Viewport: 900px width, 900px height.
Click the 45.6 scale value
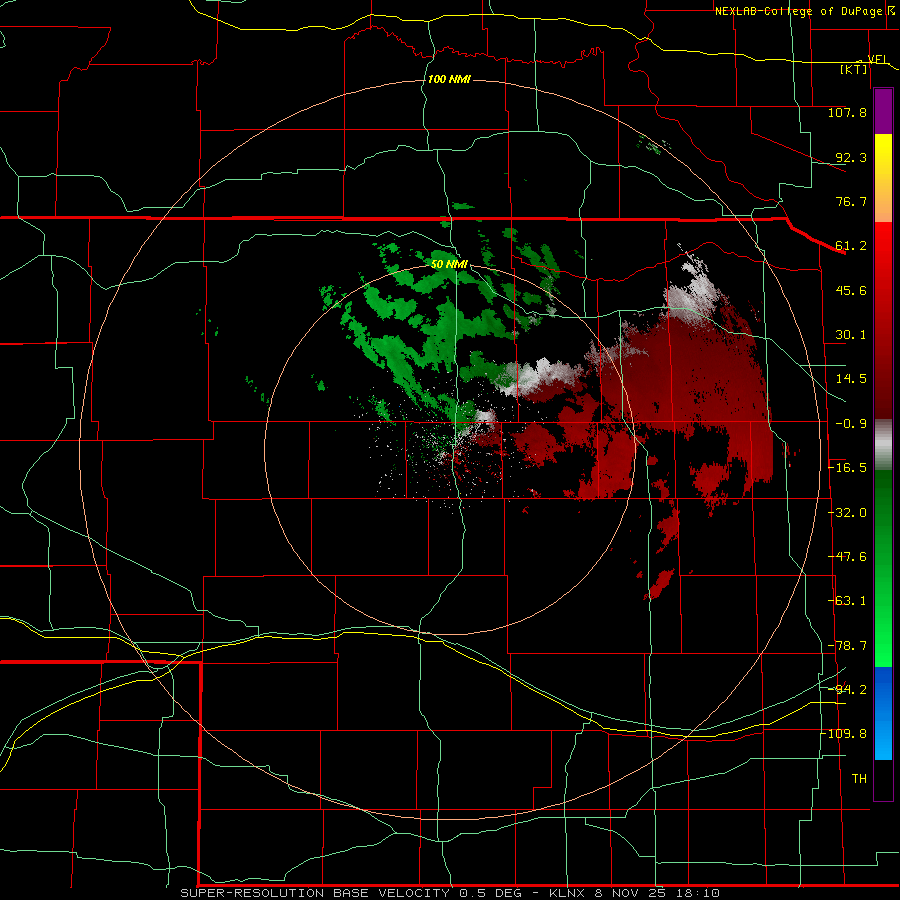851,290
